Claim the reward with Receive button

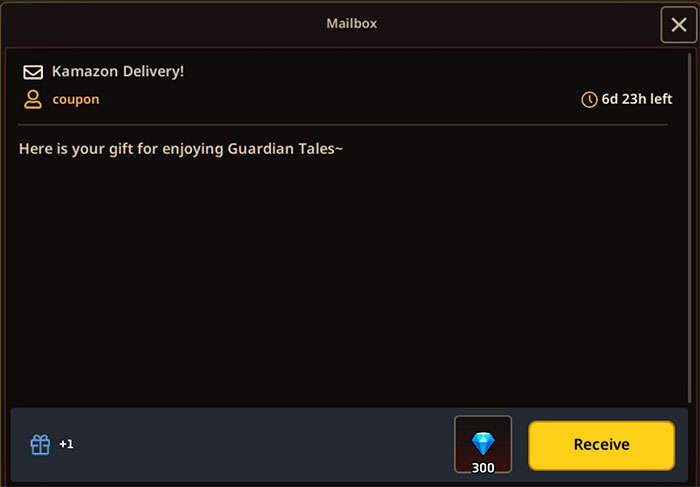point(601,445)
